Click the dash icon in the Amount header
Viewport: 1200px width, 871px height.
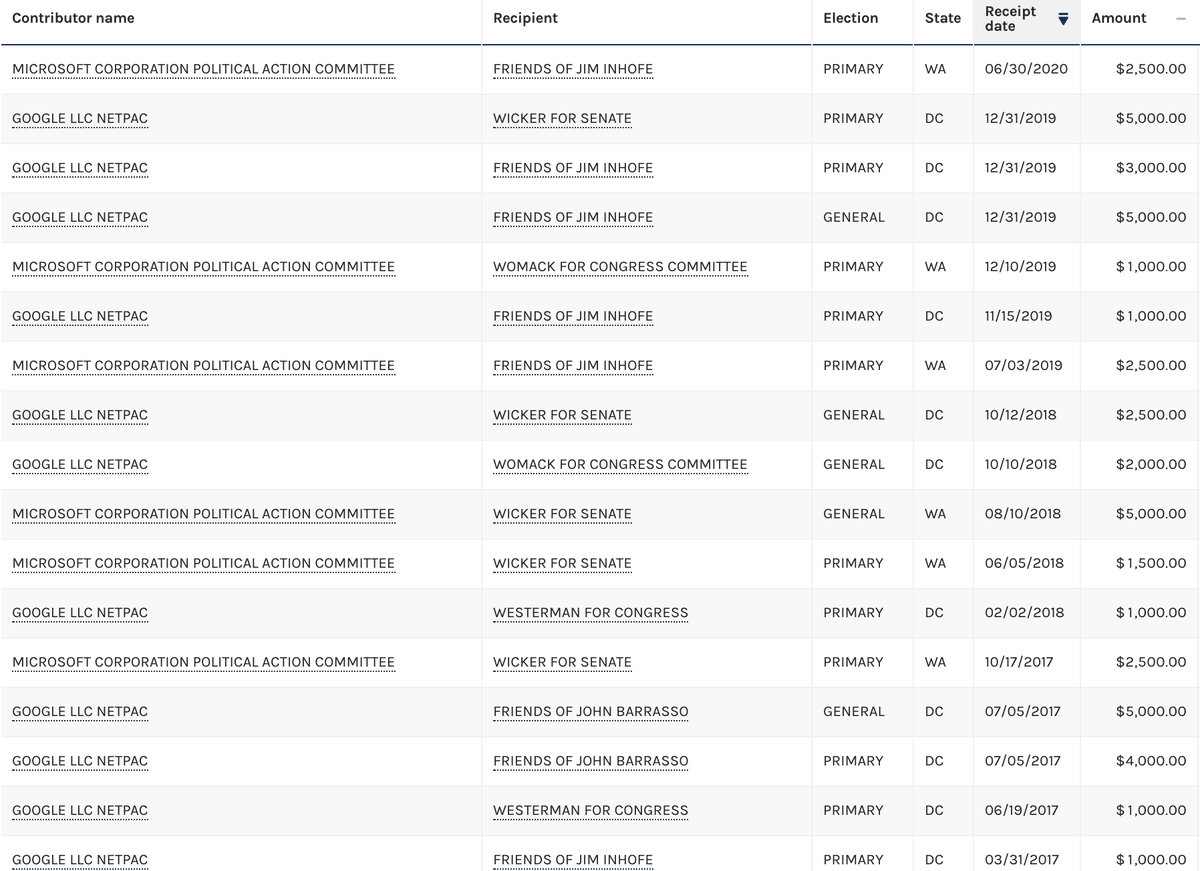pos(1181,19)
